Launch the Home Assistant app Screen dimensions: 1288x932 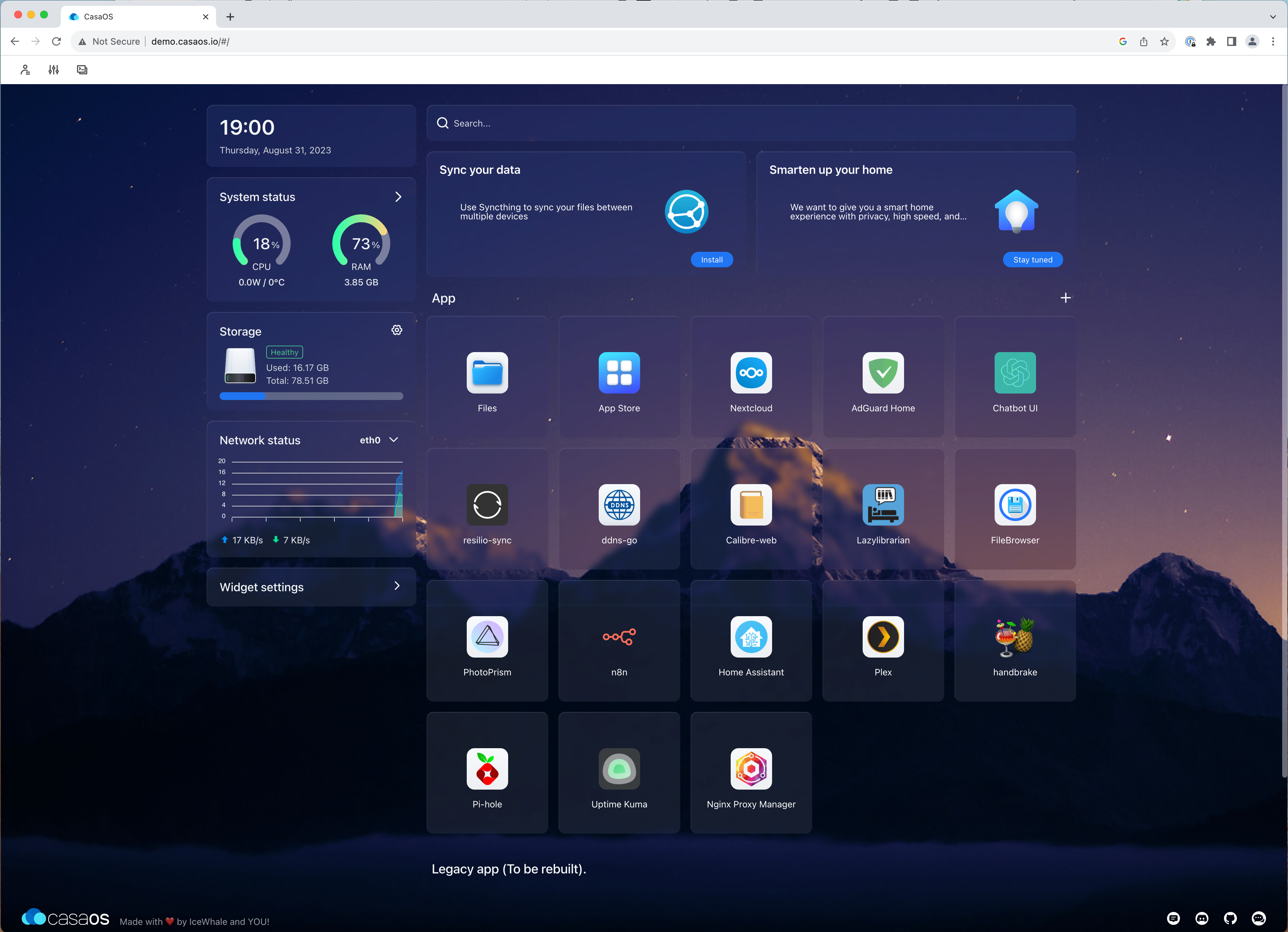(751, 637)
